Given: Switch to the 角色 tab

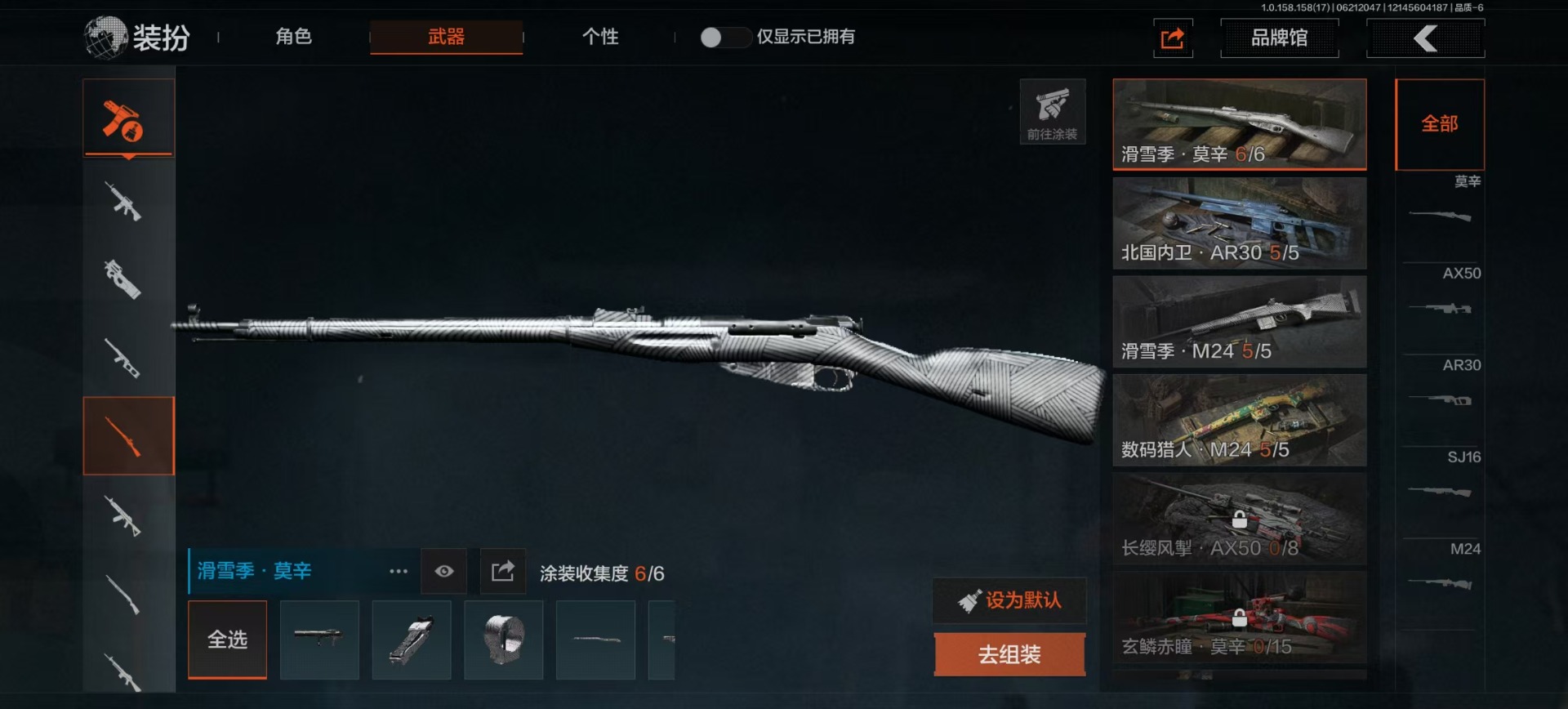Looking at the screenshot, I should coord(293,37).
